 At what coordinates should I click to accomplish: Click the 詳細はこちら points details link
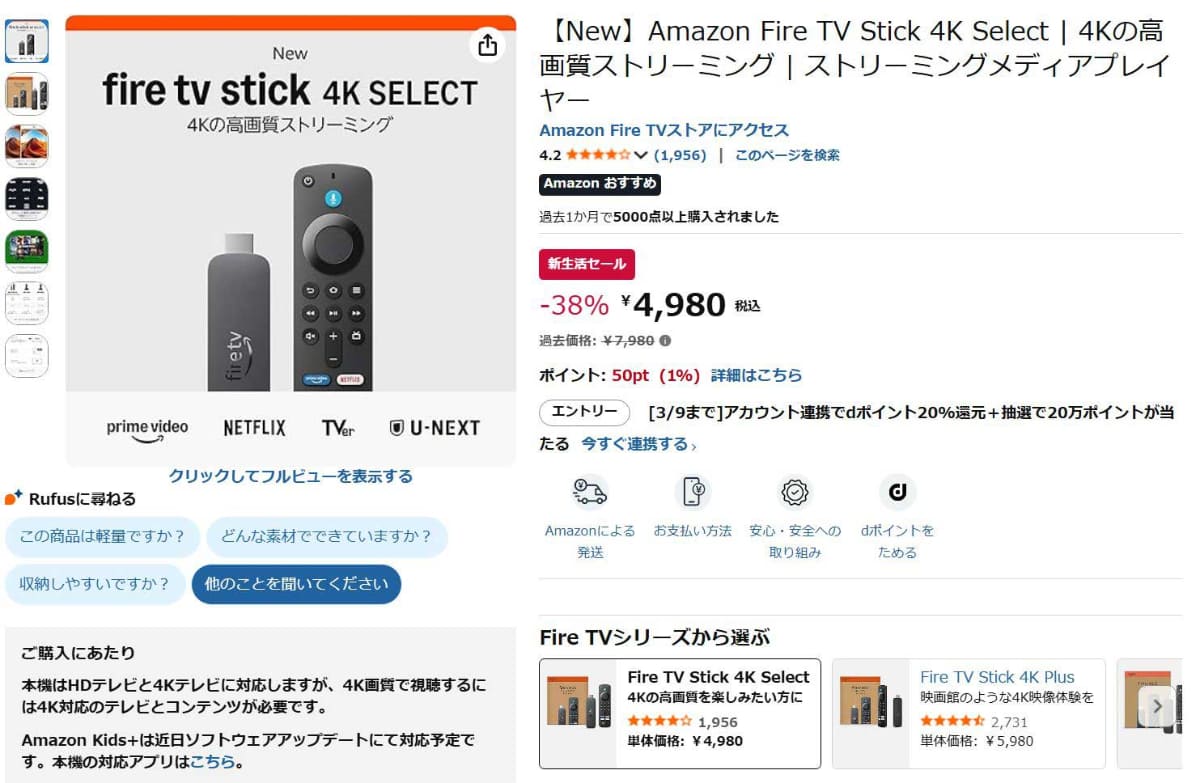point(756,376)
